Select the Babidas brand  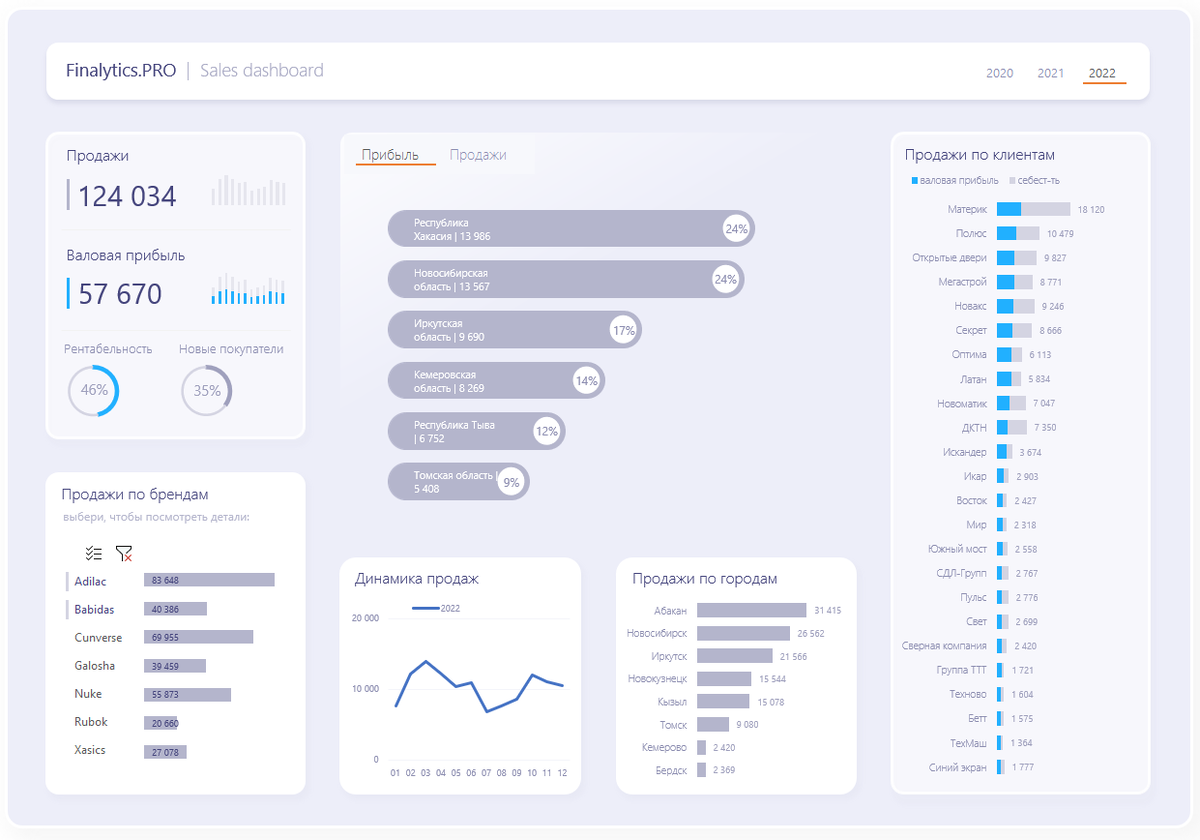tap(94, 609)
